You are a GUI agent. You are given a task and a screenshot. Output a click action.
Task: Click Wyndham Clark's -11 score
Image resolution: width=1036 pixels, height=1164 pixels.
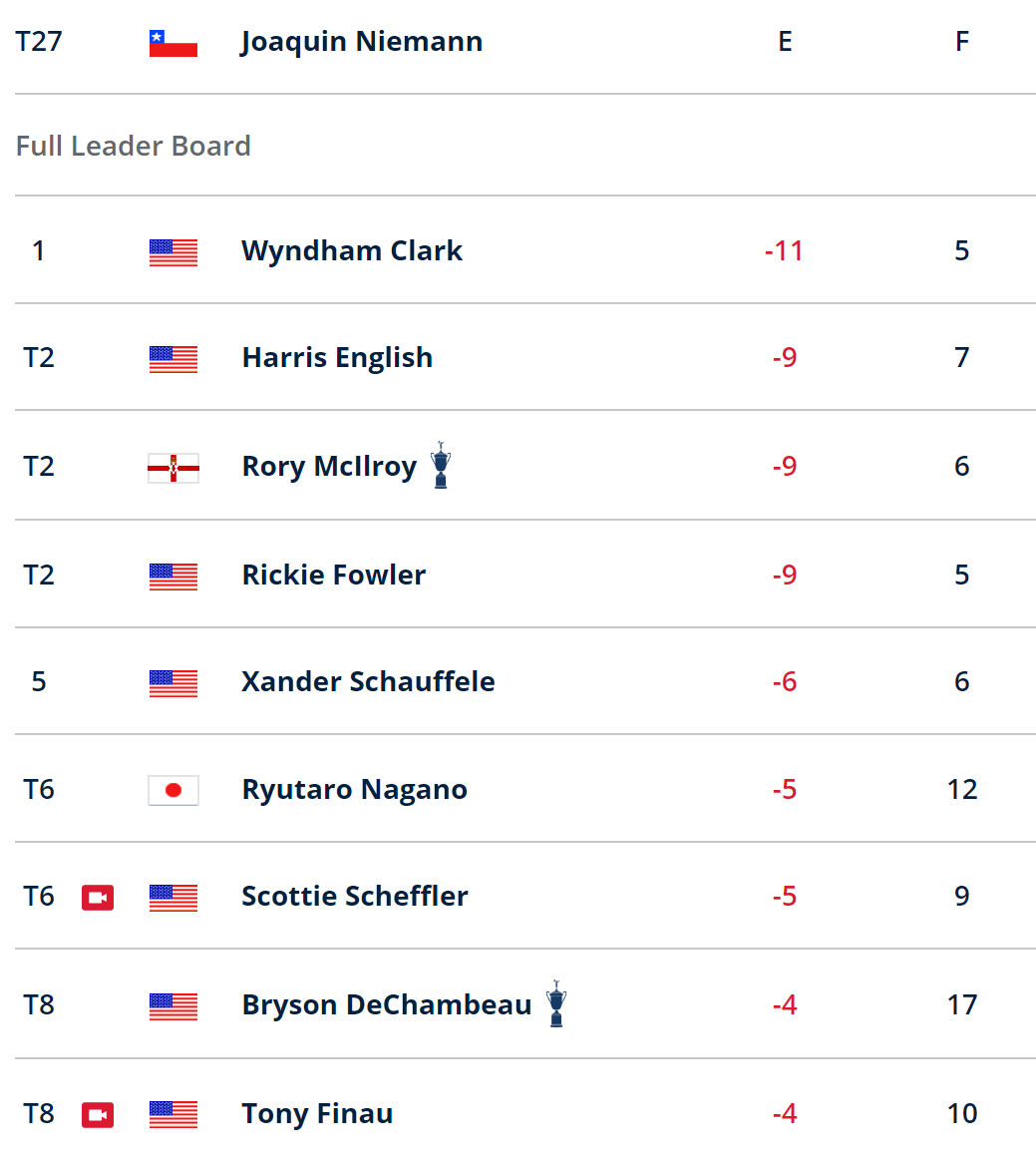[x=785, y=251]
